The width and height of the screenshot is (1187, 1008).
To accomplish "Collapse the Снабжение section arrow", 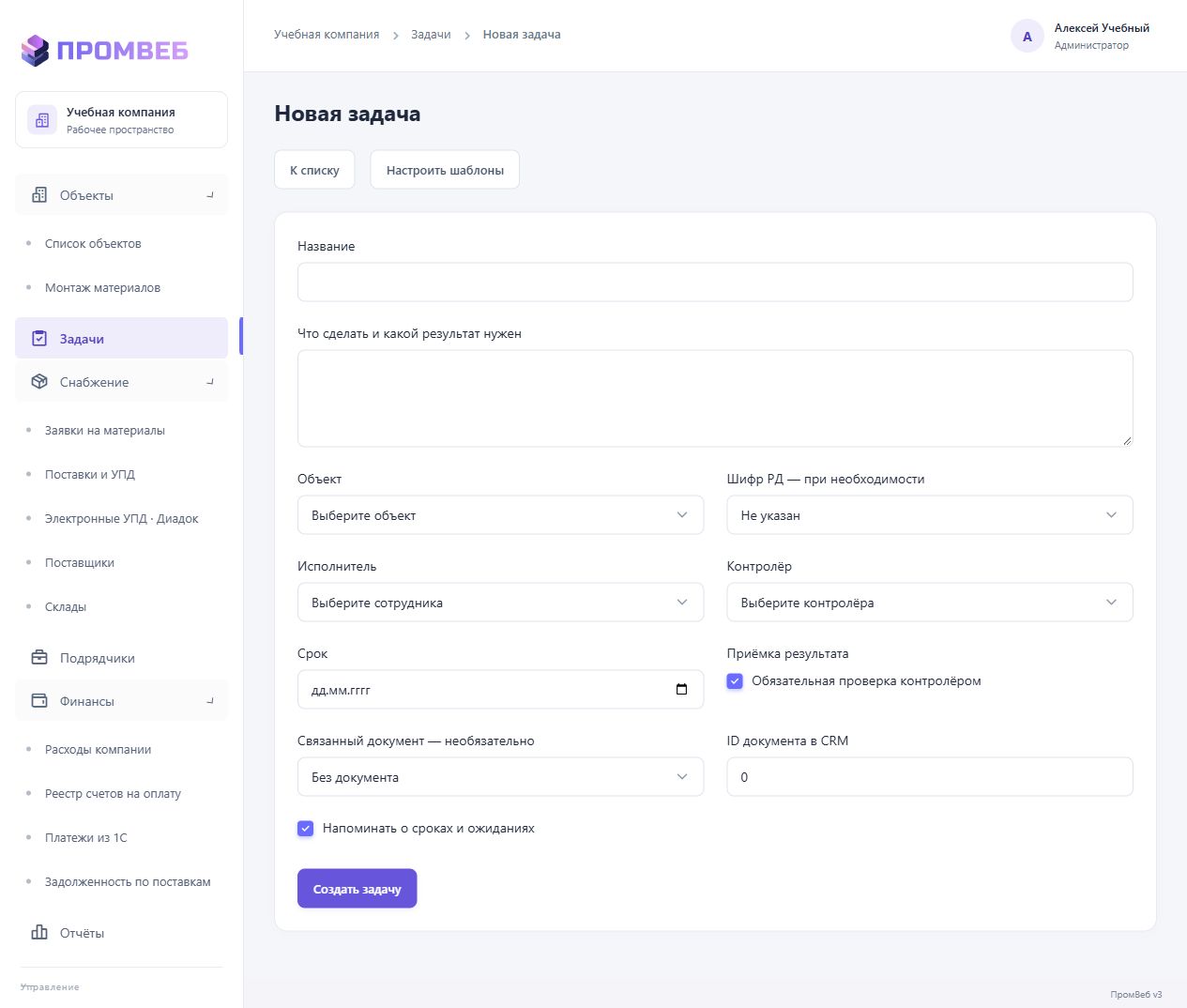I will pos(210,382).
